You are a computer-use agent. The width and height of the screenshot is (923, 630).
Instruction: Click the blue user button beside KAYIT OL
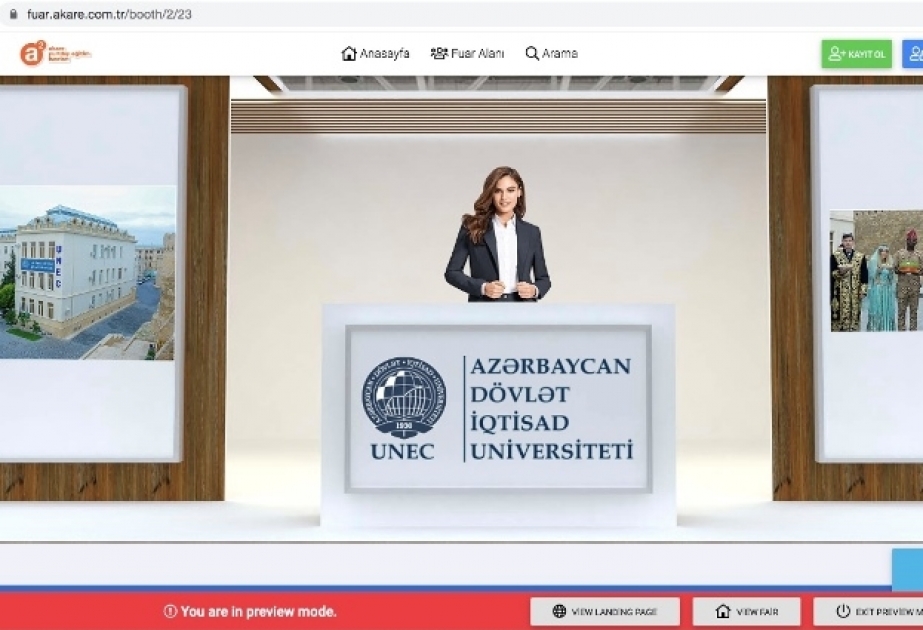pos(913,54)
